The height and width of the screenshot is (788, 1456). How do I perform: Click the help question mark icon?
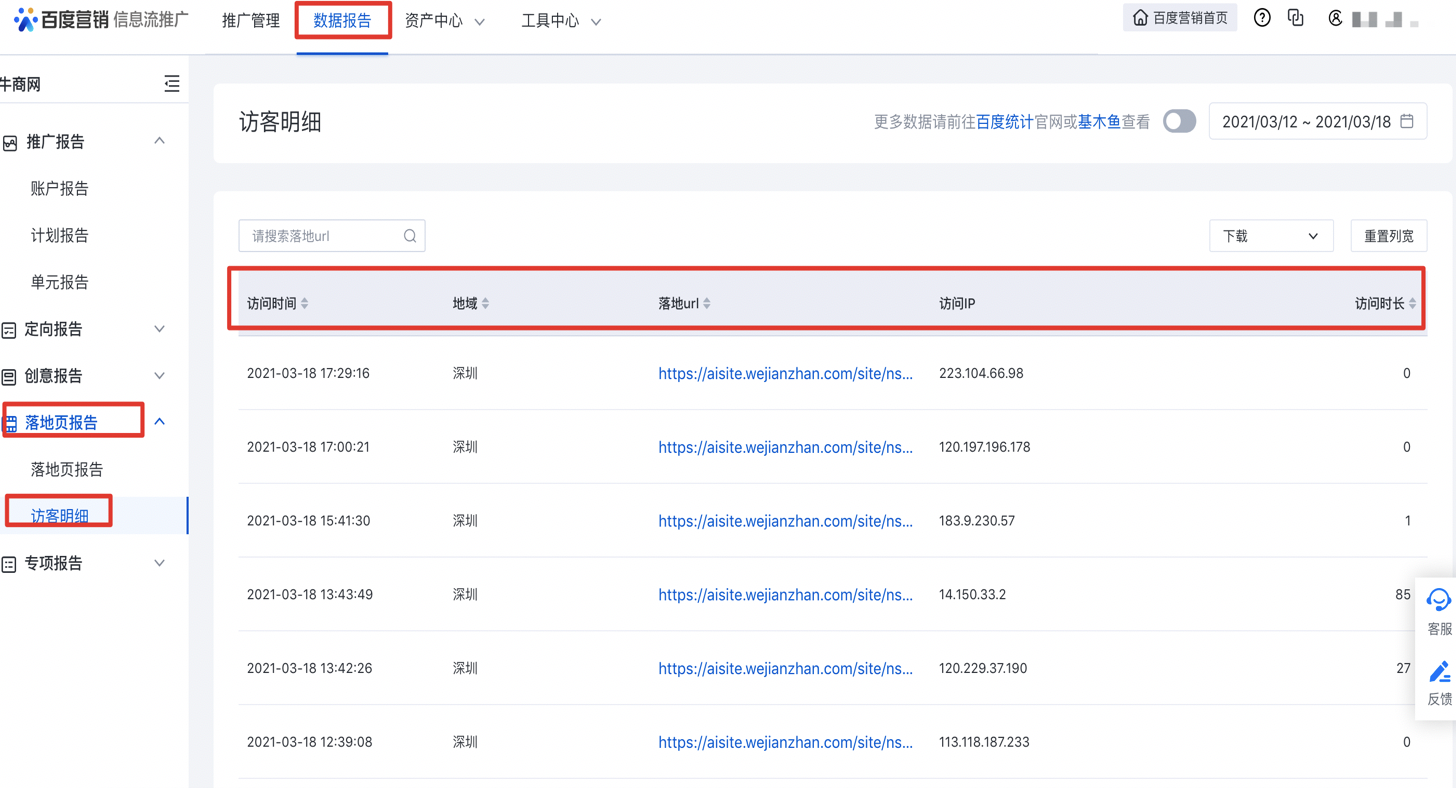1262,18
